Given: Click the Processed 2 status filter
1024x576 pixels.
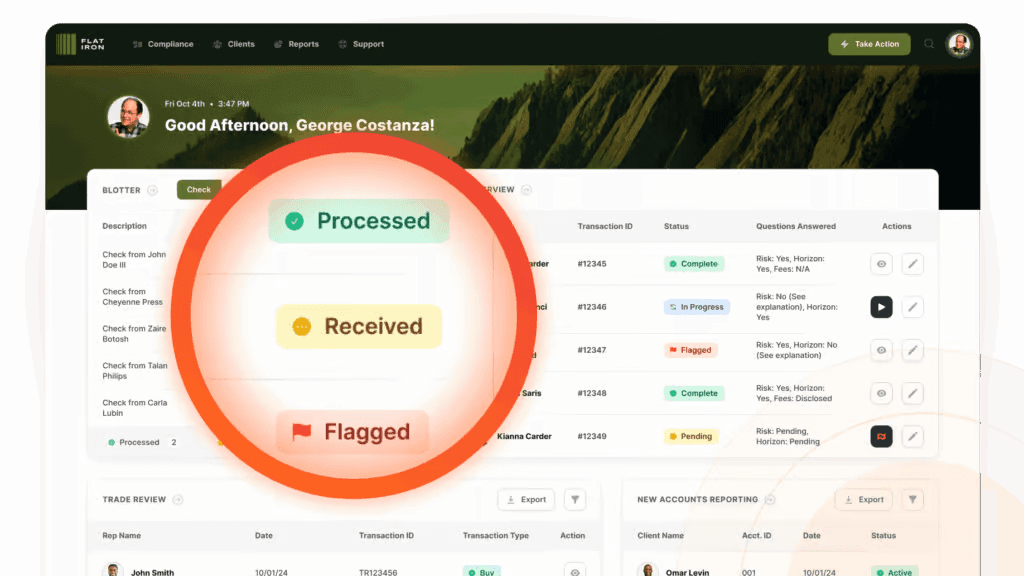Looking at the screenshot, I should [142, 442].
